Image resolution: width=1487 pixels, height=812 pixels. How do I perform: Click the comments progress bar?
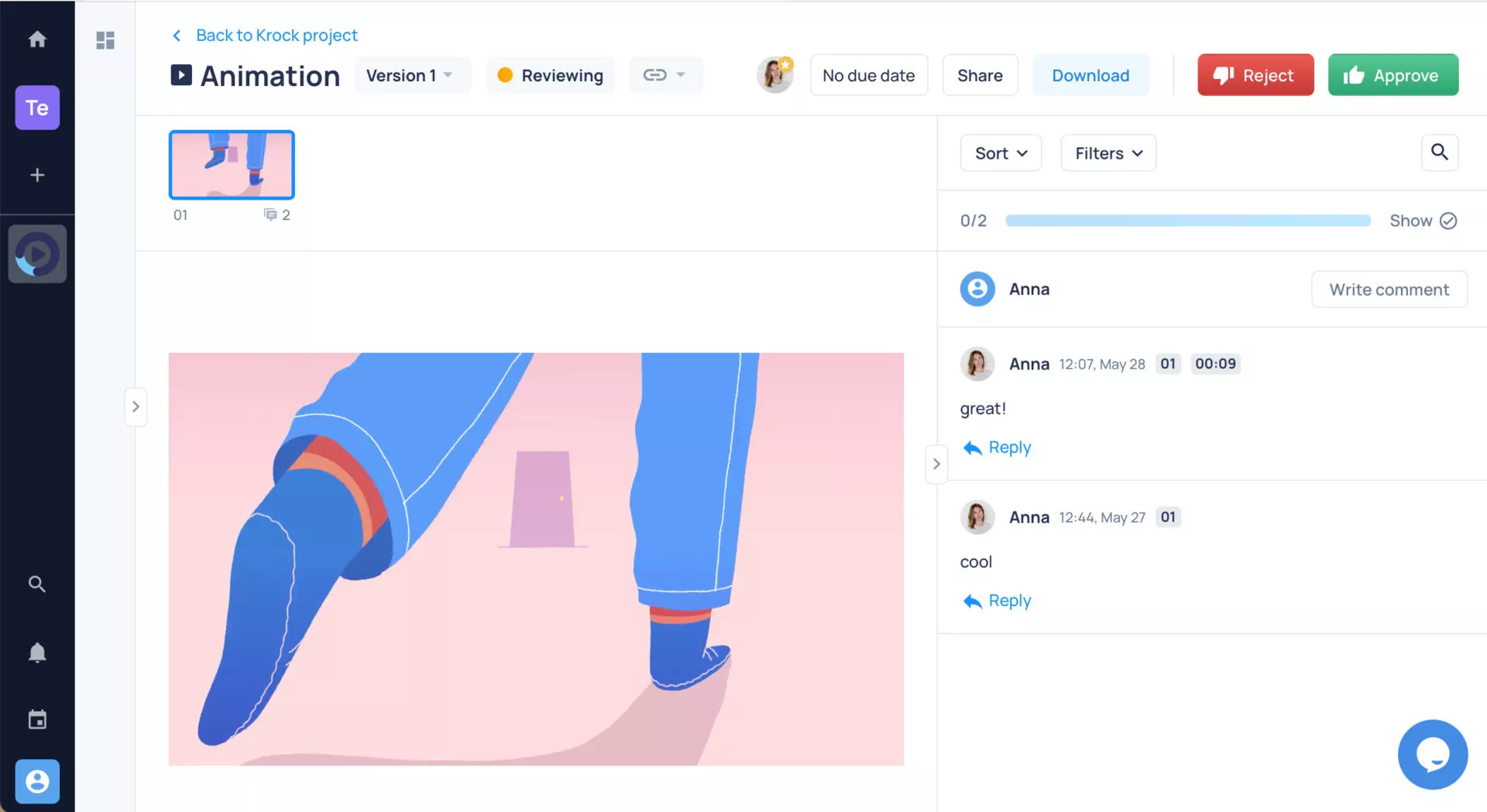[1187, 221]
